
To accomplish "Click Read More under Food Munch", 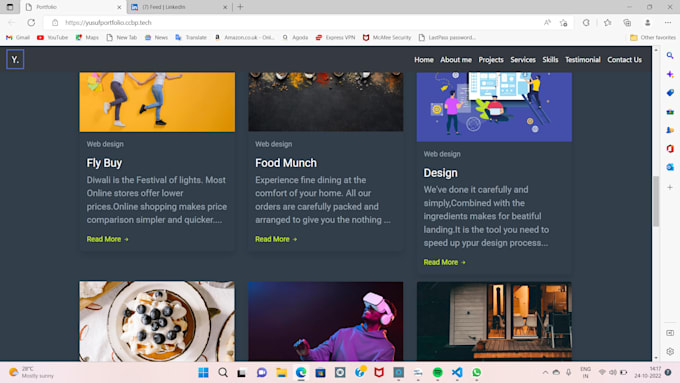I will tap(276, 239).
